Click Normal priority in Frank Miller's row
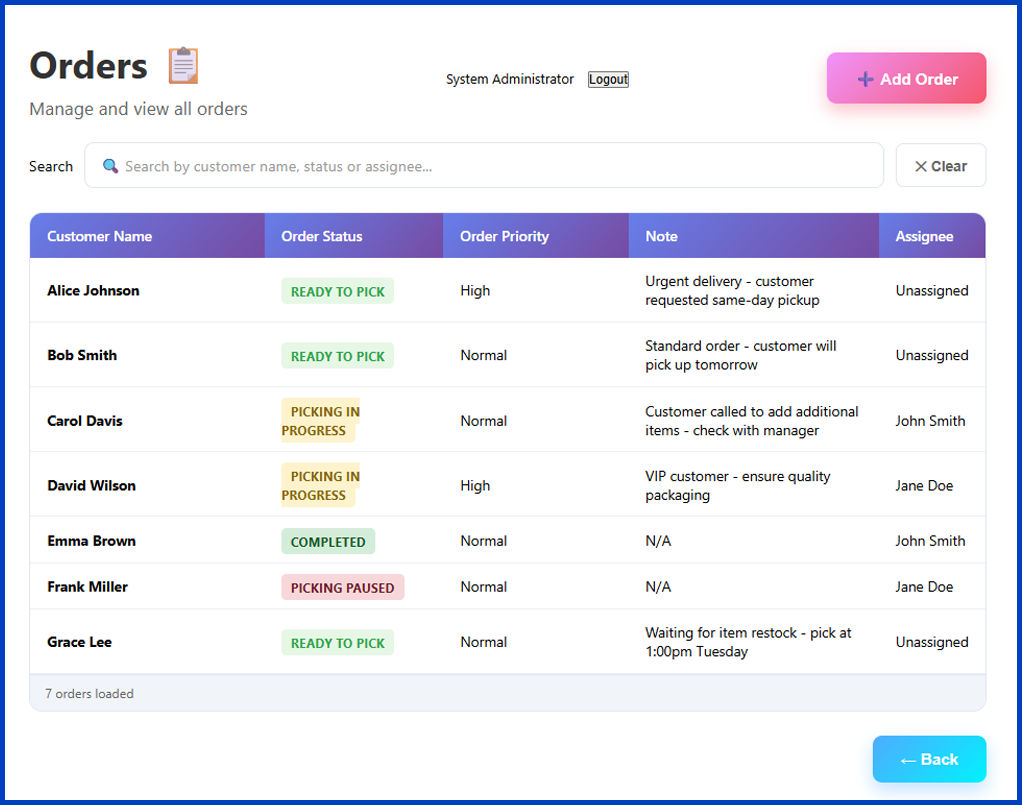The image size is (1022, 805). pyautogui.click(x=483, y=587)
